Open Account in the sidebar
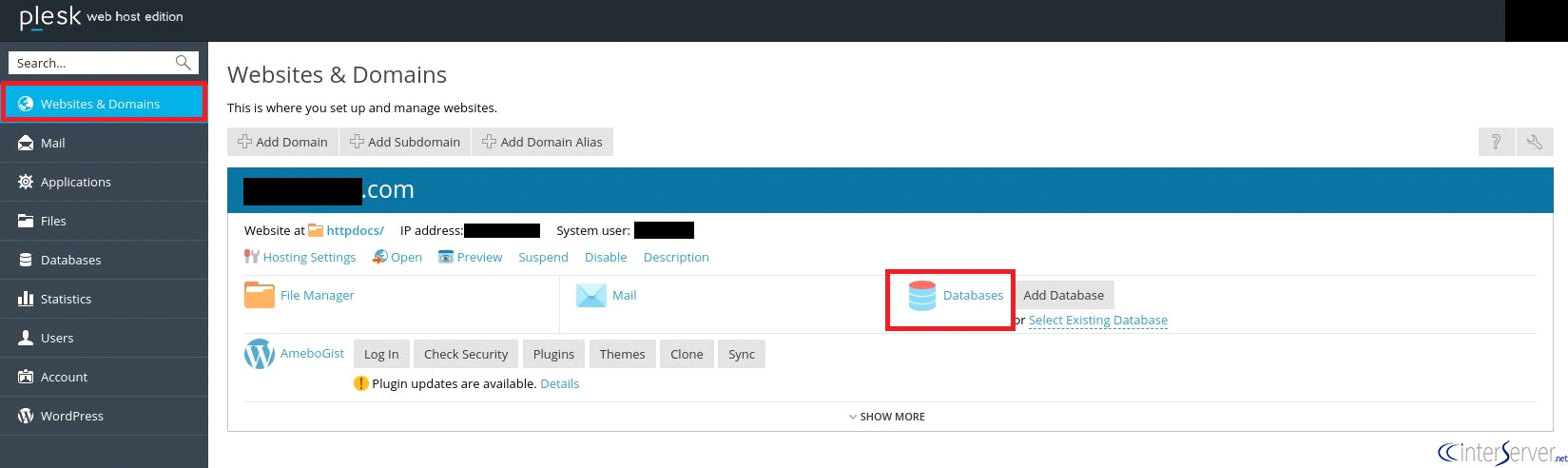The width and height of the screenshot is (1568, 468). coord(104,377)
